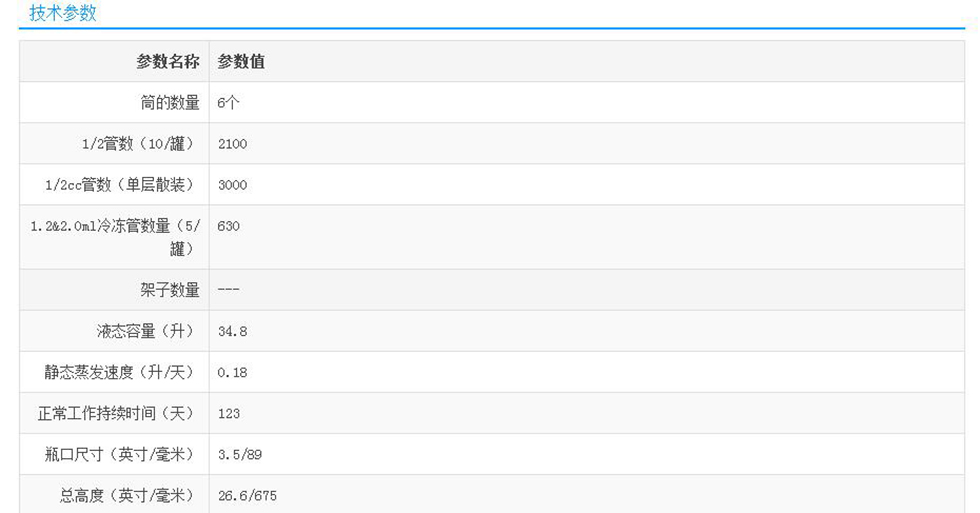This screenshot has height=513, width=980.
Task: Select the 液态容量（升）label
Action: tap(146, 331)
